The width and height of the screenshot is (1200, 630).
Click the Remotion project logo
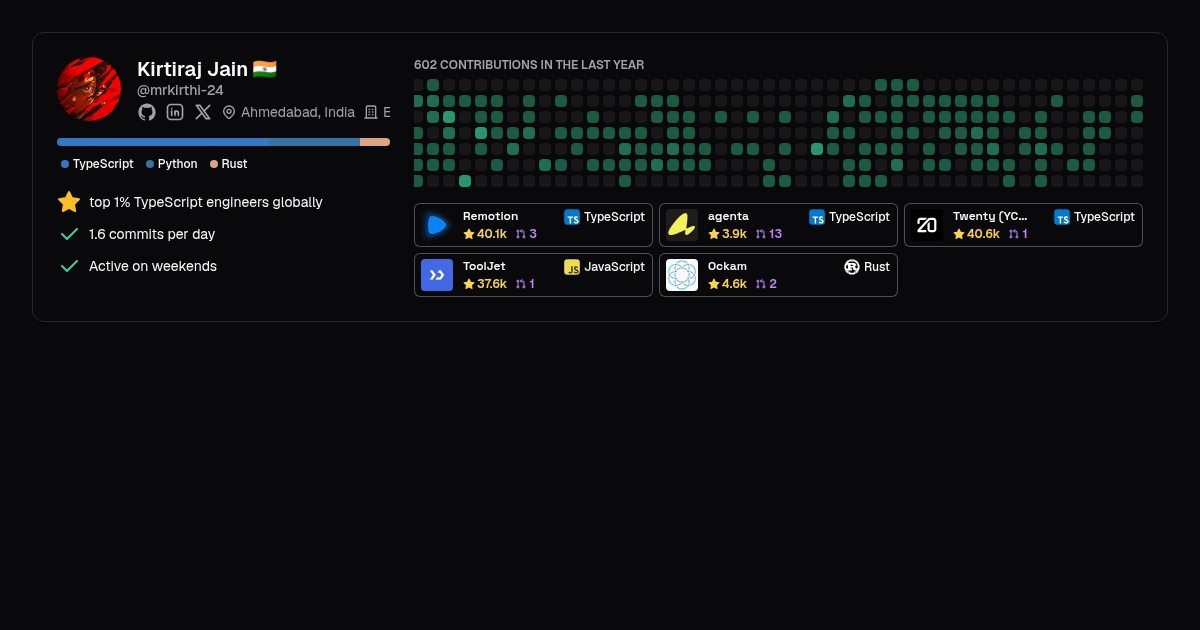[x=437, y=225]
